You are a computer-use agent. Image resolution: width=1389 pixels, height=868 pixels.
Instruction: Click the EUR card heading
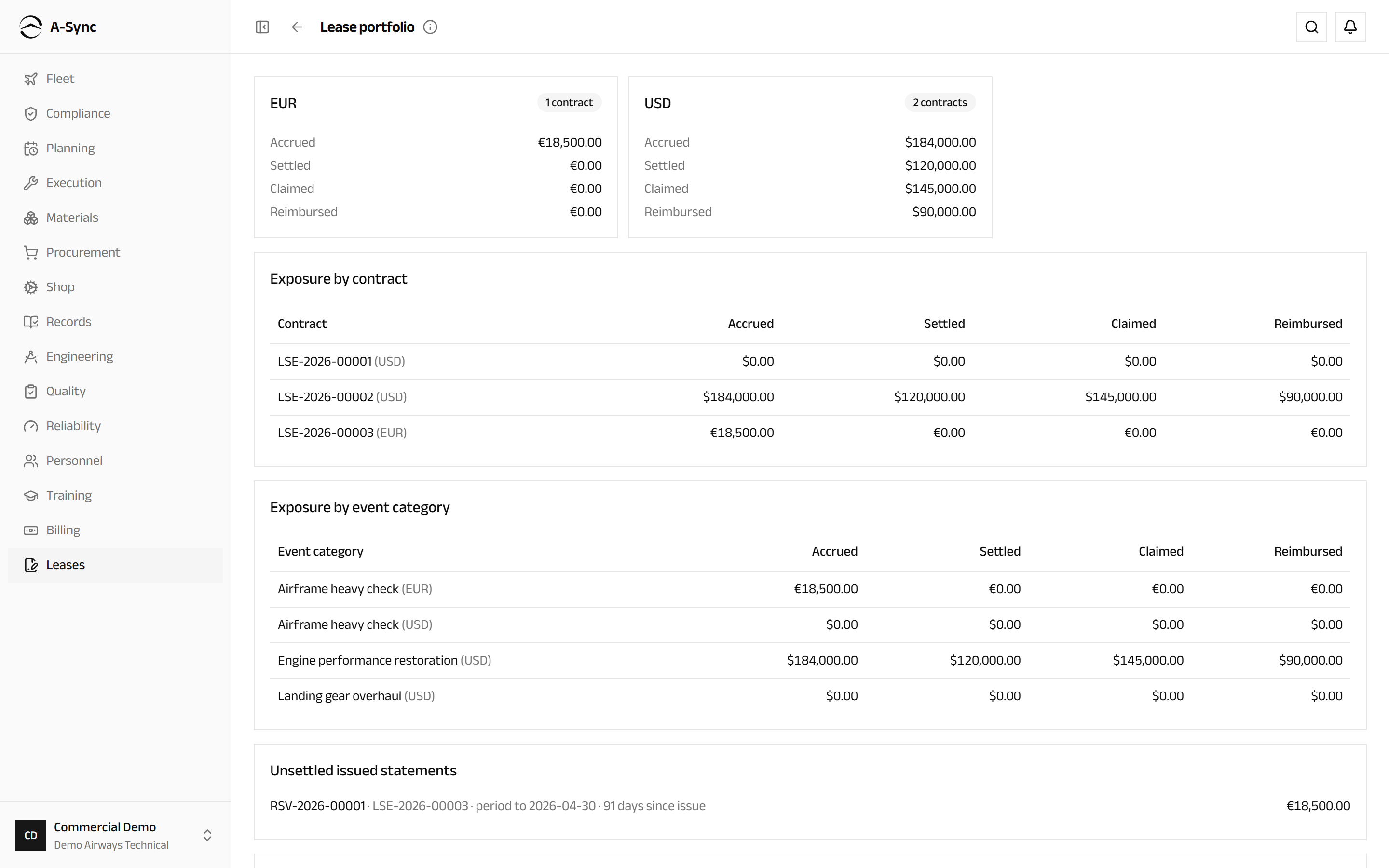click(283, 103)
